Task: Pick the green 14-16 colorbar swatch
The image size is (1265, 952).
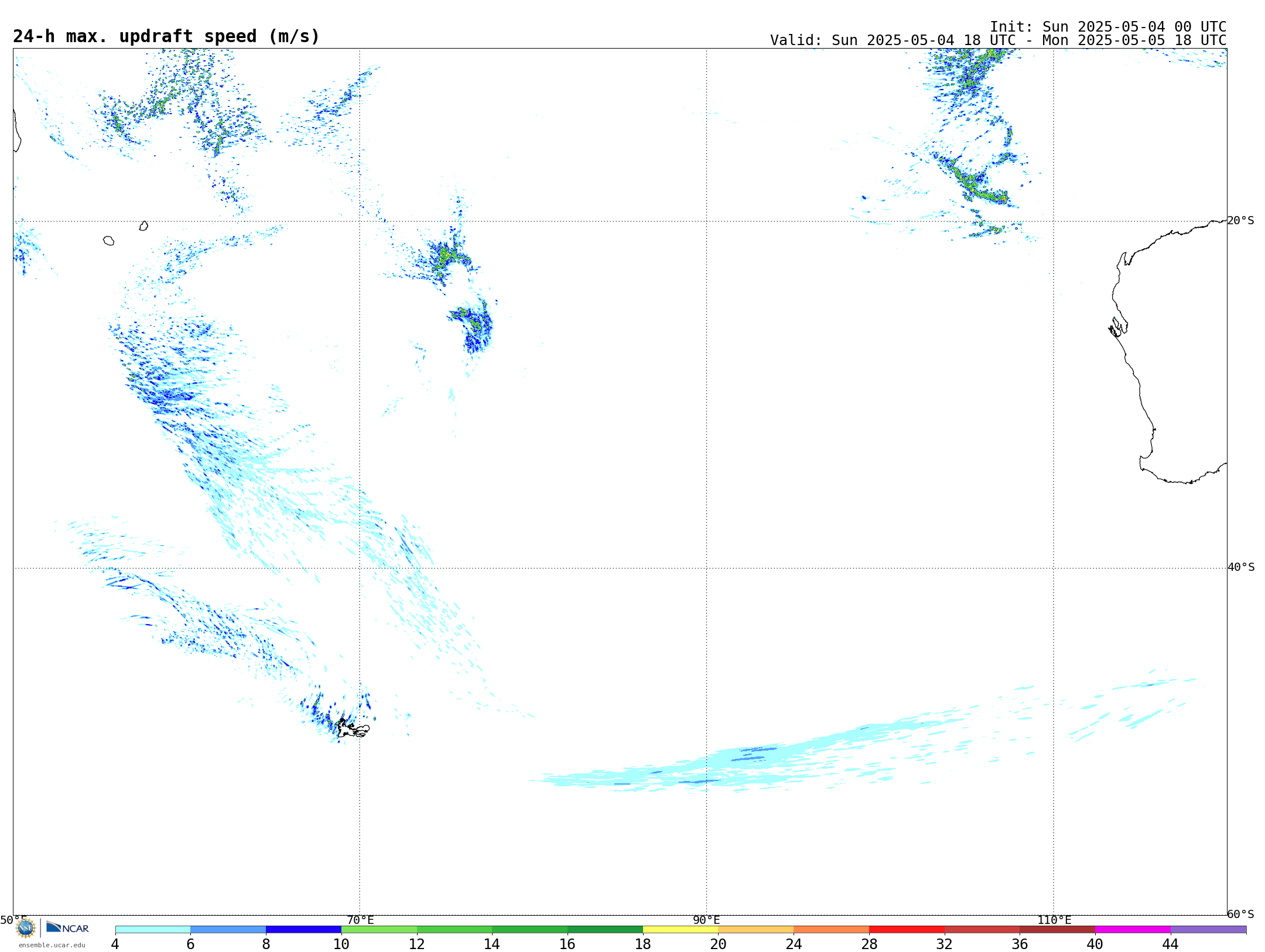Action: [x=530, y=929]
